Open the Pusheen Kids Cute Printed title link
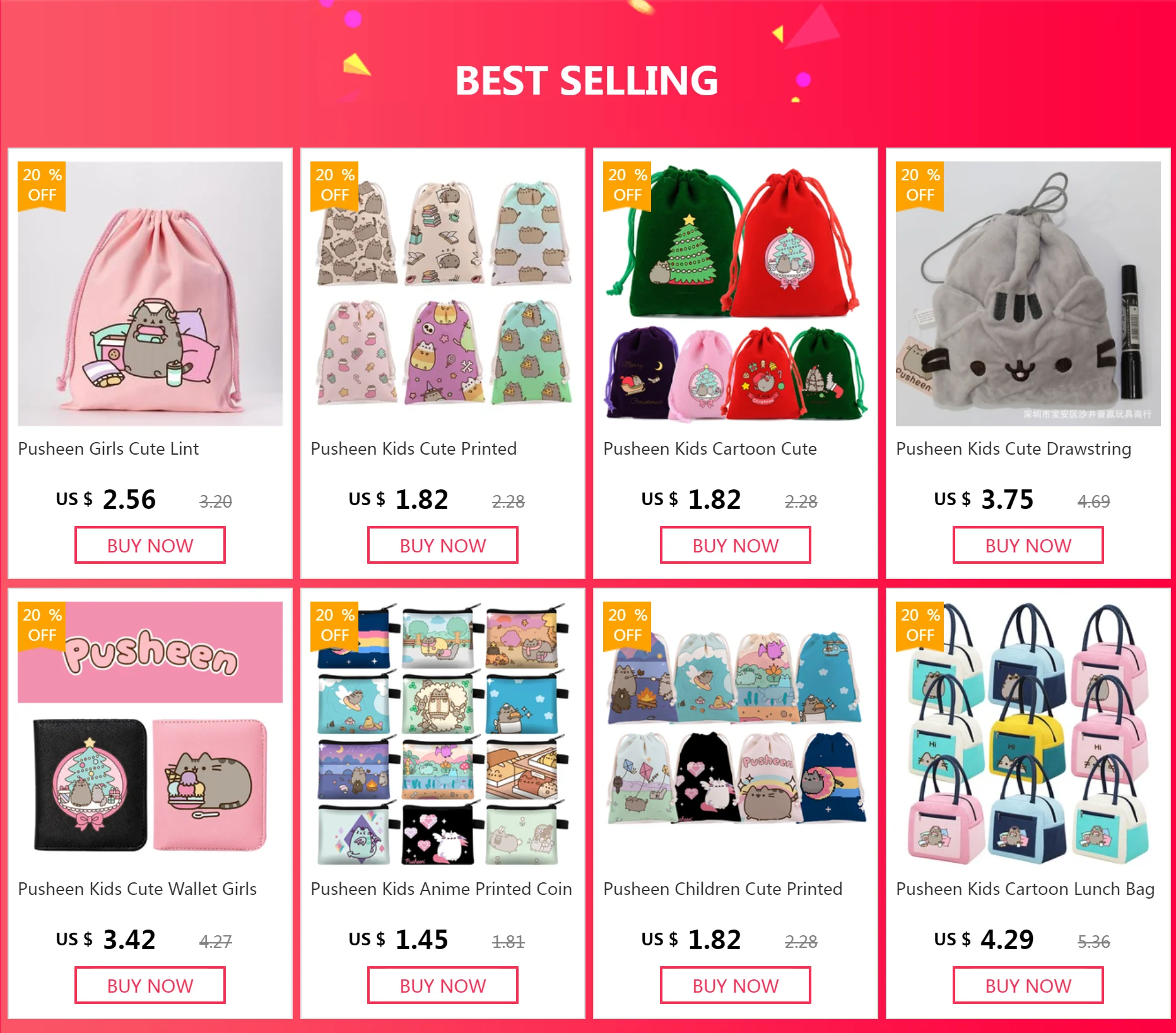The width and height of the screenshot is (1176, 1033). click(414, 449)
